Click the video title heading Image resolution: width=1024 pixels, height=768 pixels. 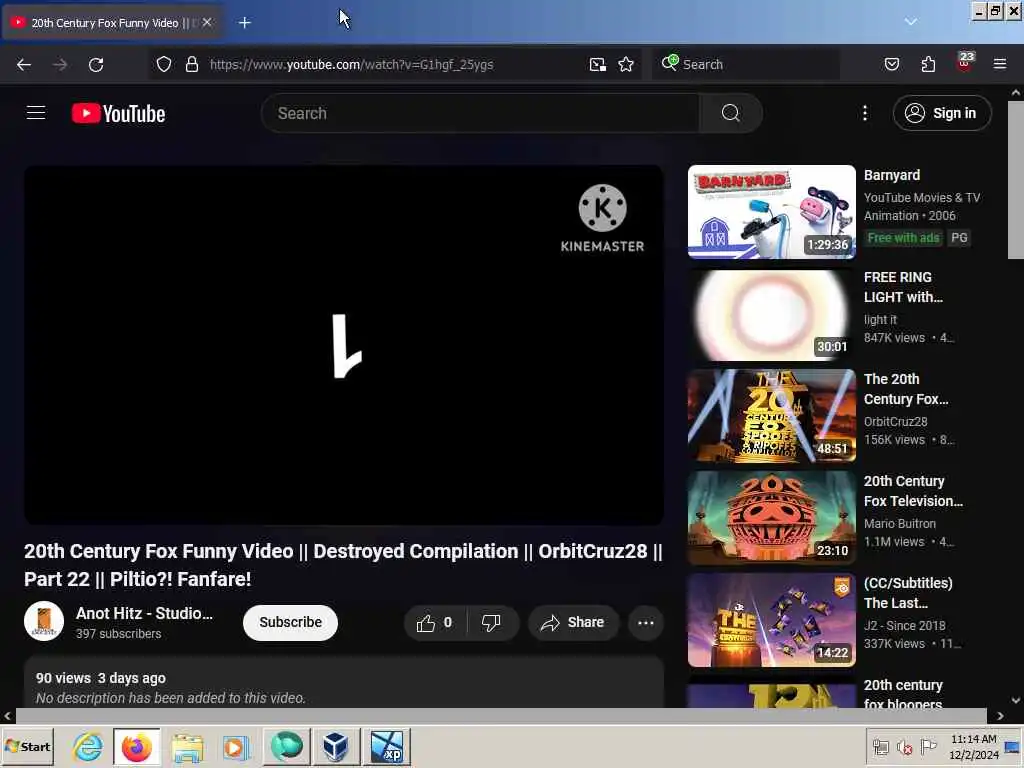[344, 565]
